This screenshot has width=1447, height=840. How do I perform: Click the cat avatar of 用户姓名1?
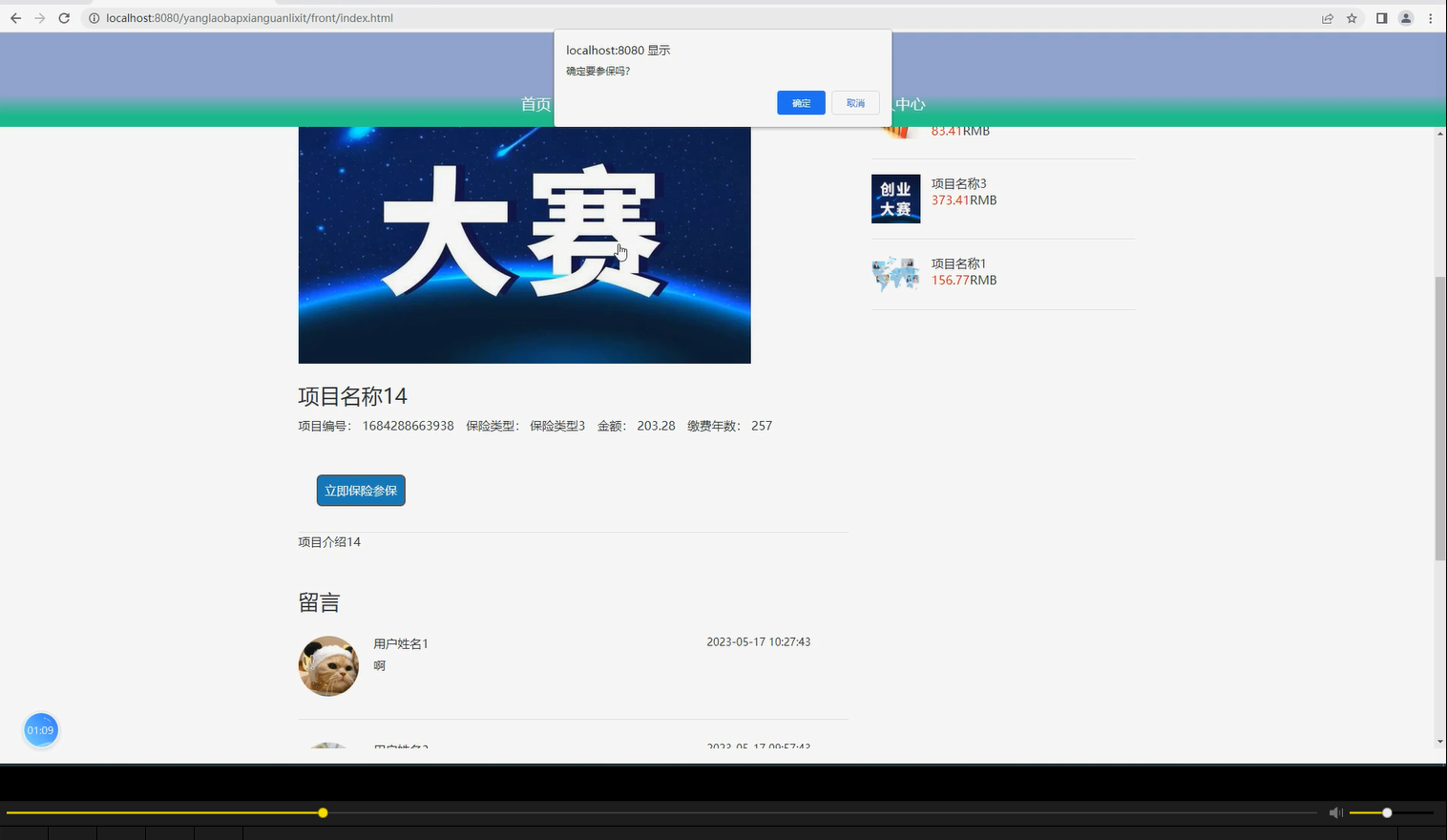[327, 665]
